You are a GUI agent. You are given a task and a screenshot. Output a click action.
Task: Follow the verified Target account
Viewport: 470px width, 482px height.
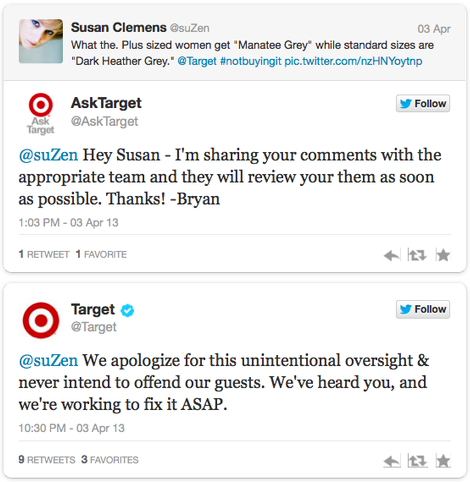pos(423,309)
